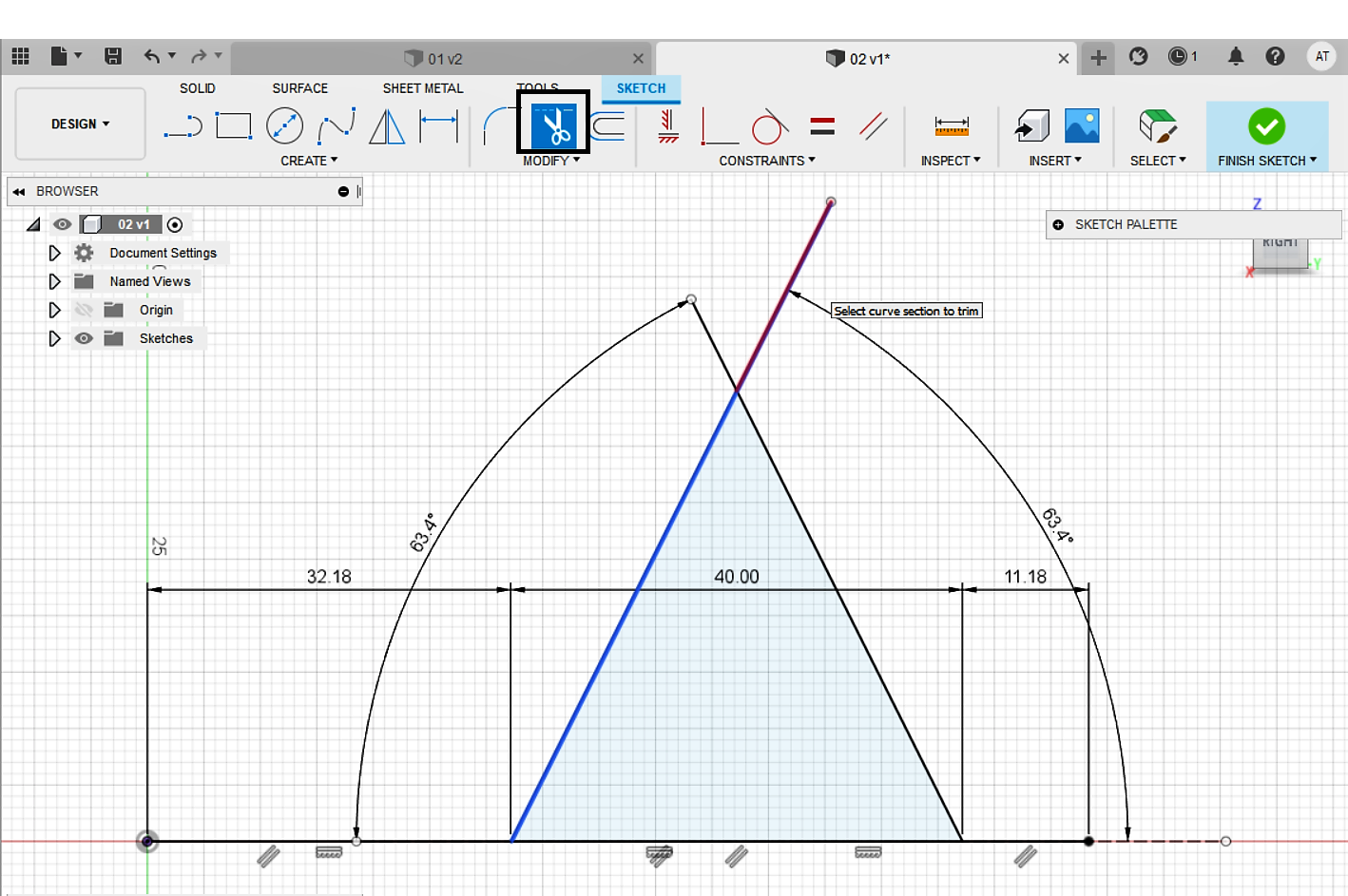
Task: Click the 40.00 dimension value
Action: click(x=737, y=577)
